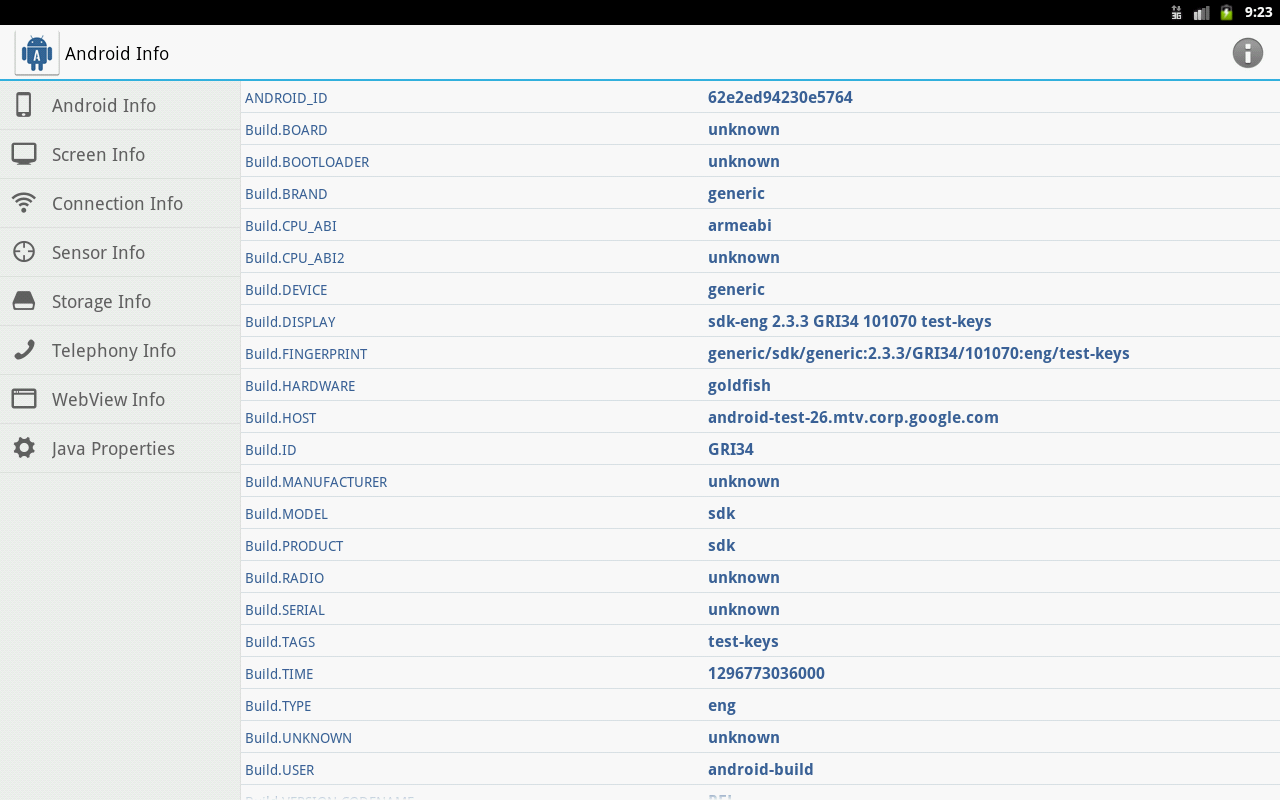Switch to Connection Info label
Screen dimensions: 1280x800
[117, 203]
